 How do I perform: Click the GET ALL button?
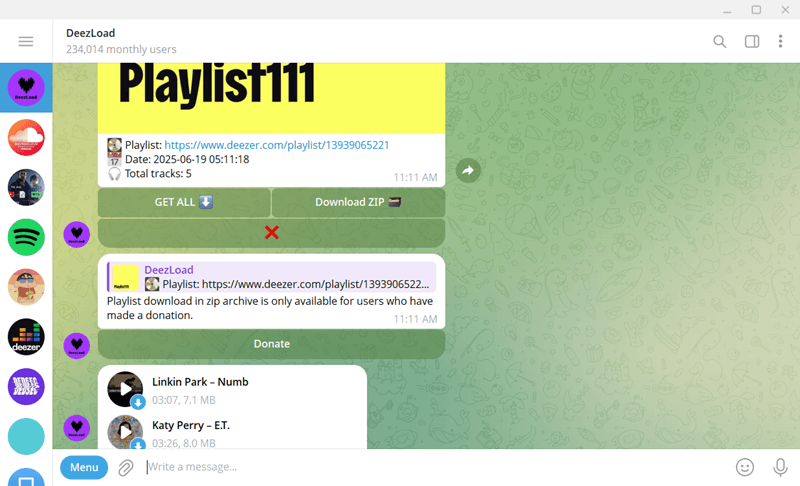[x=184, y=202]
